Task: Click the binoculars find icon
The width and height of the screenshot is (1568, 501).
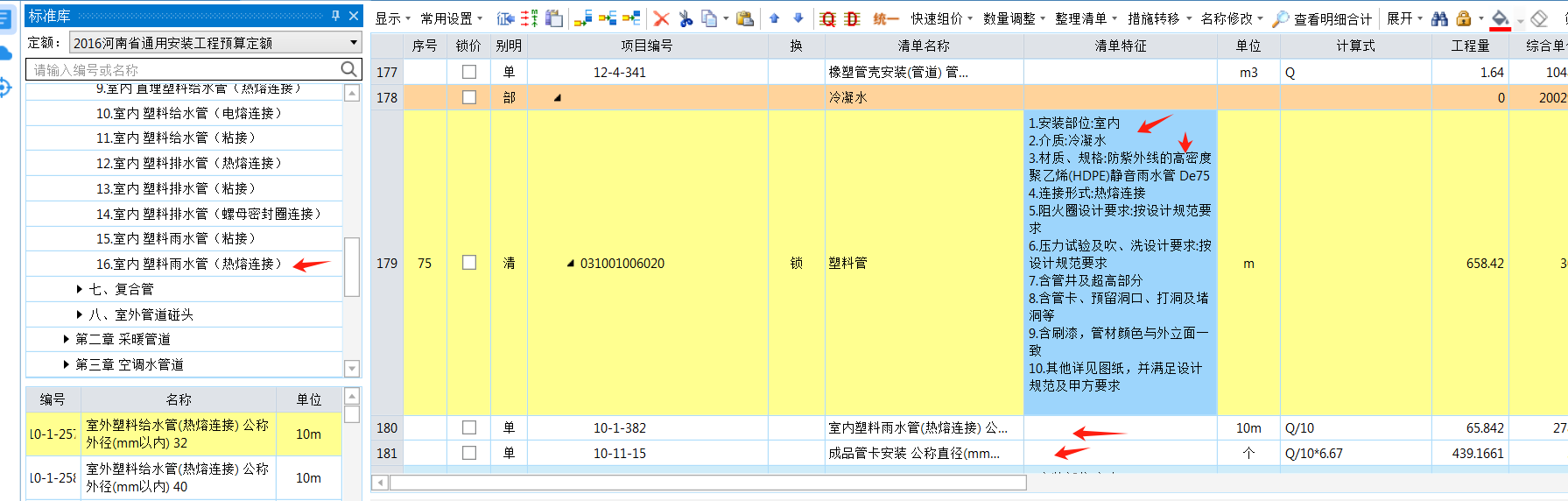Action: pos(1439,18)
